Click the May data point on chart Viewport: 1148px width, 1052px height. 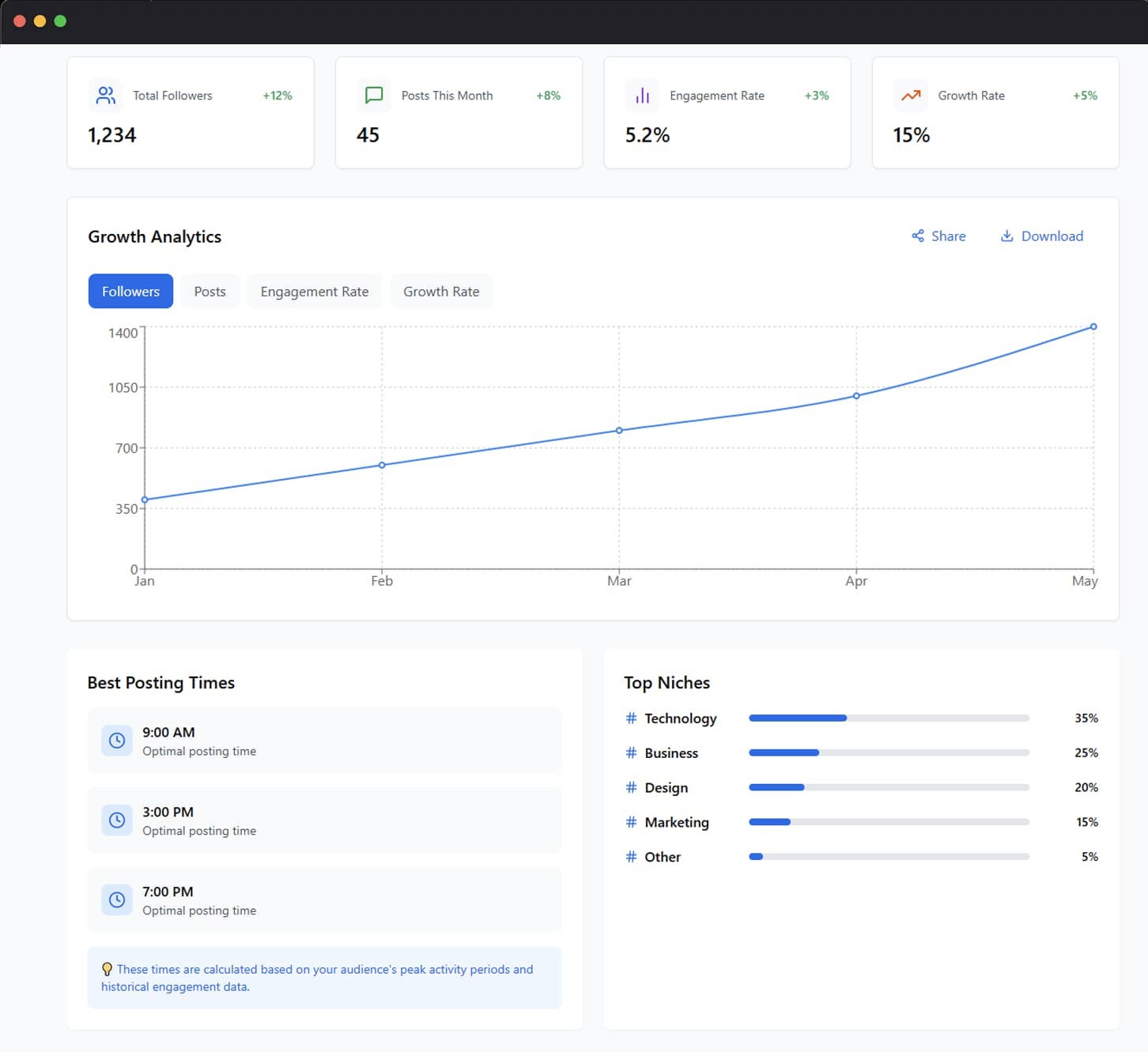pyautogui.click(x=1093, y=326)
